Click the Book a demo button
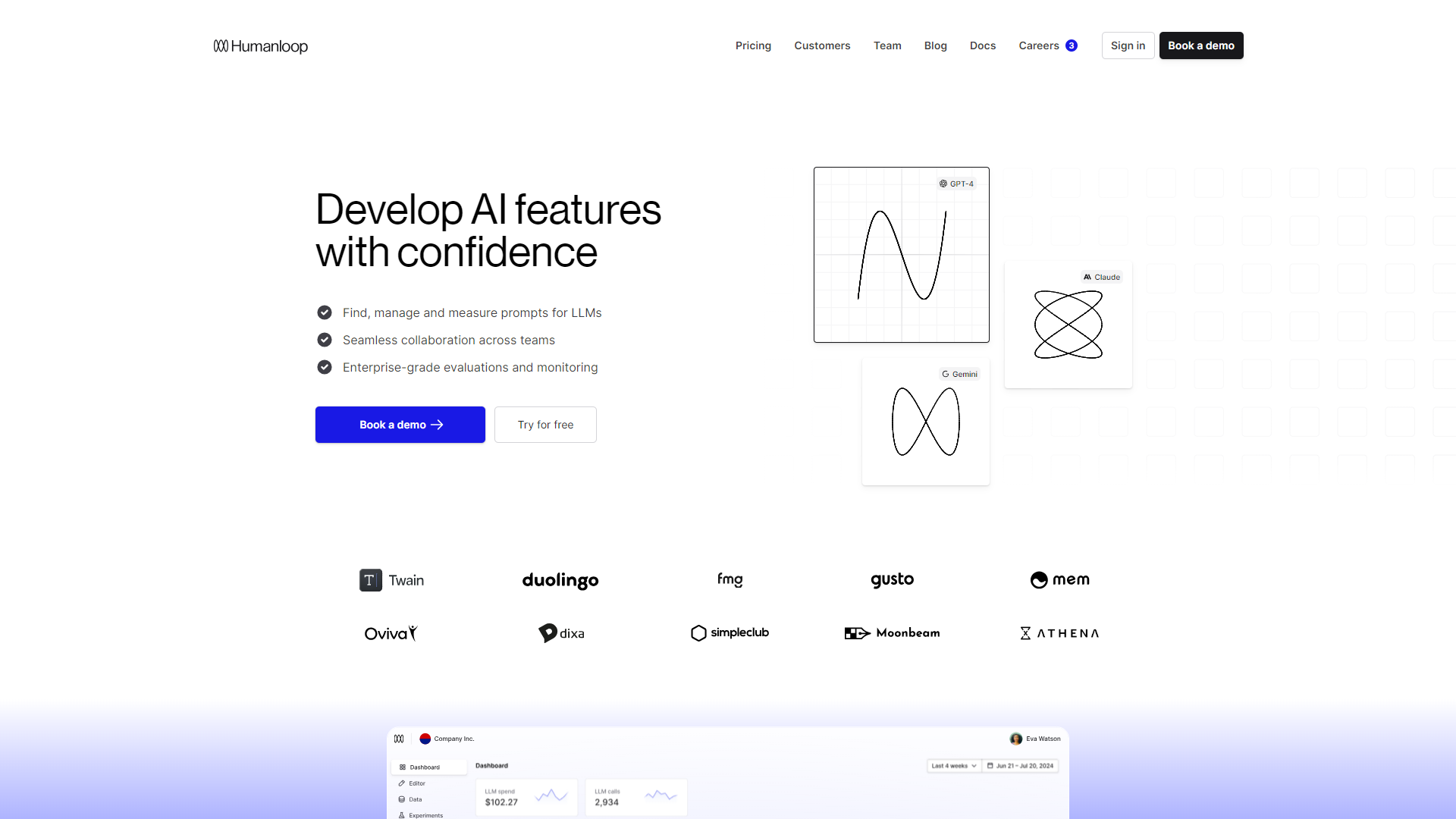 (x=400, y=424)
